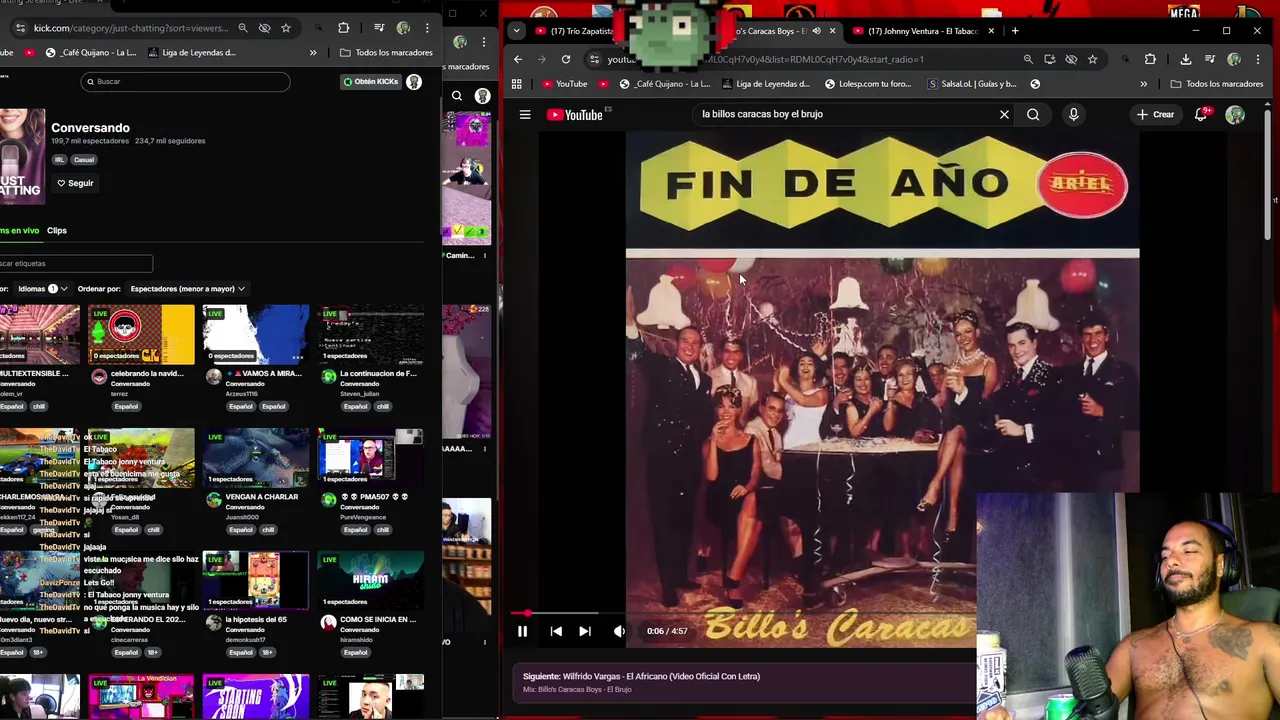Open VENGAN A CHARLAR stream thumbnail

[x=256, y=458]
